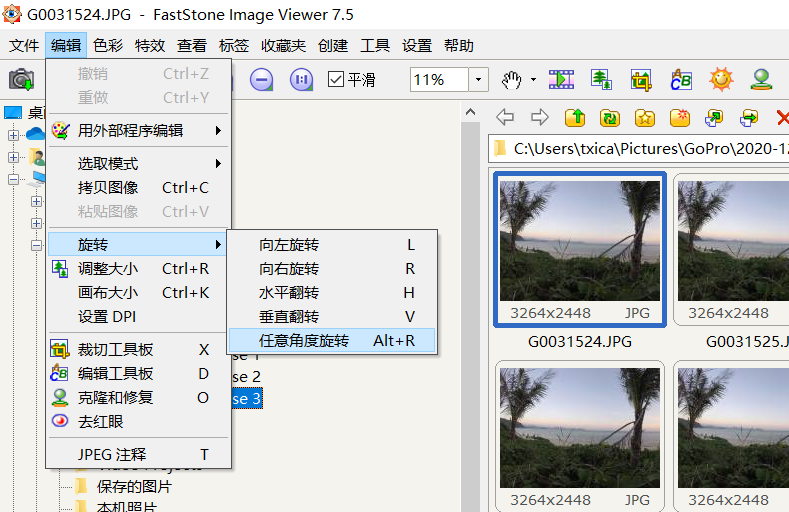The height and width of the screenshot is (512, 789).
Task: Click the resize image toolbar icon
Action: [601, 79]
